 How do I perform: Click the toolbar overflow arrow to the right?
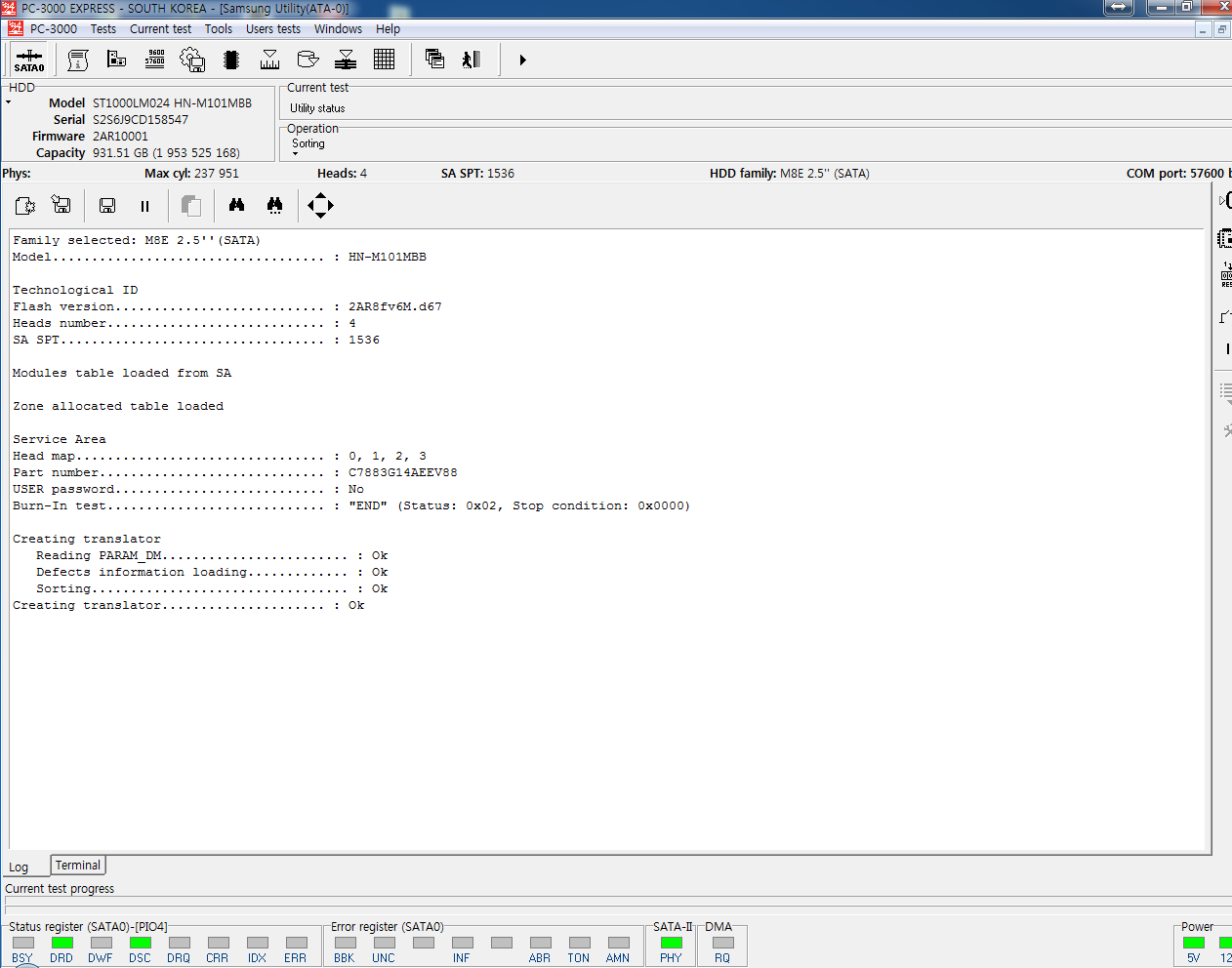(x=522, y=60)
